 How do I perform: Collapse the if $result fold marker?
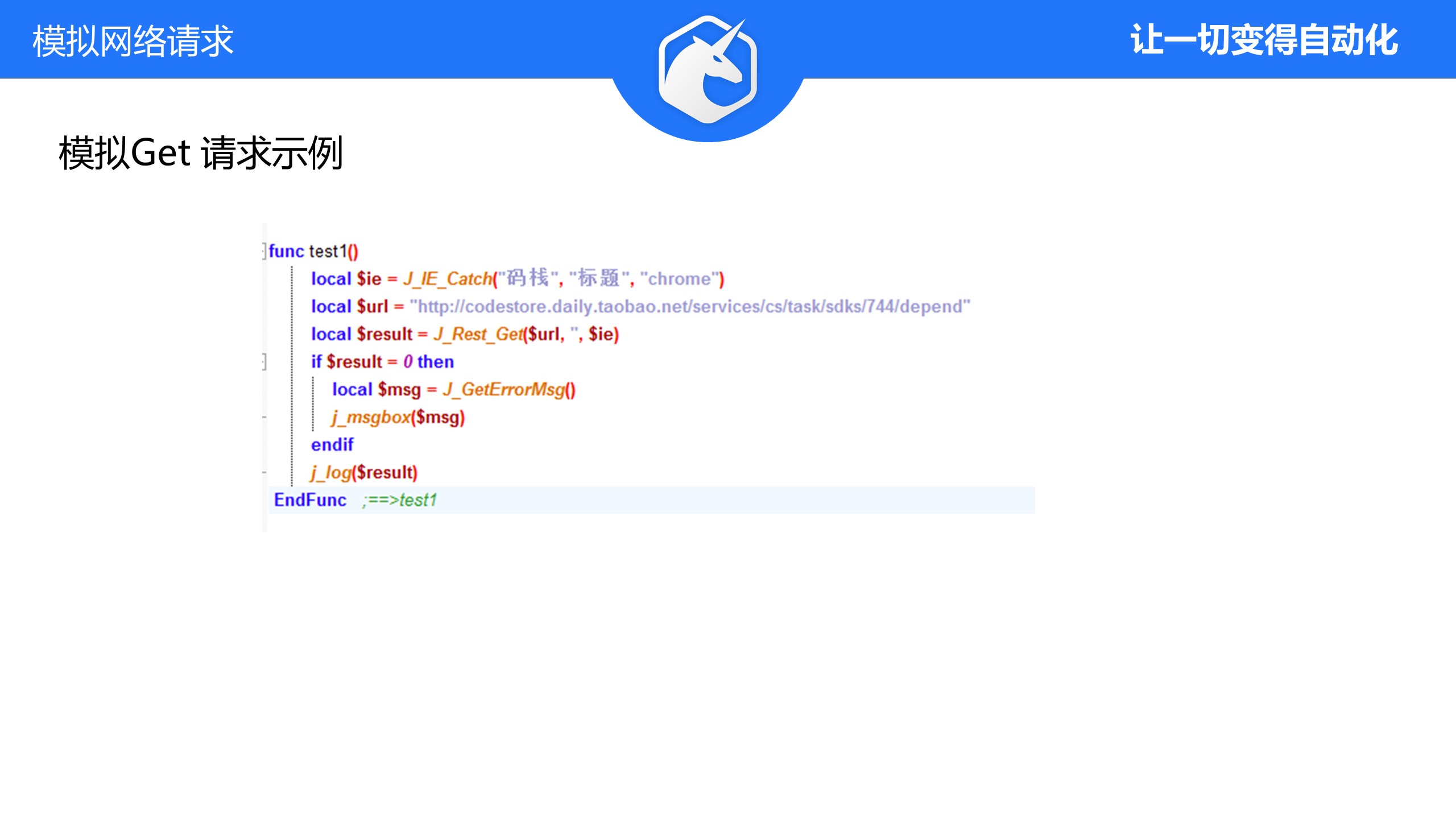[264, 362]
